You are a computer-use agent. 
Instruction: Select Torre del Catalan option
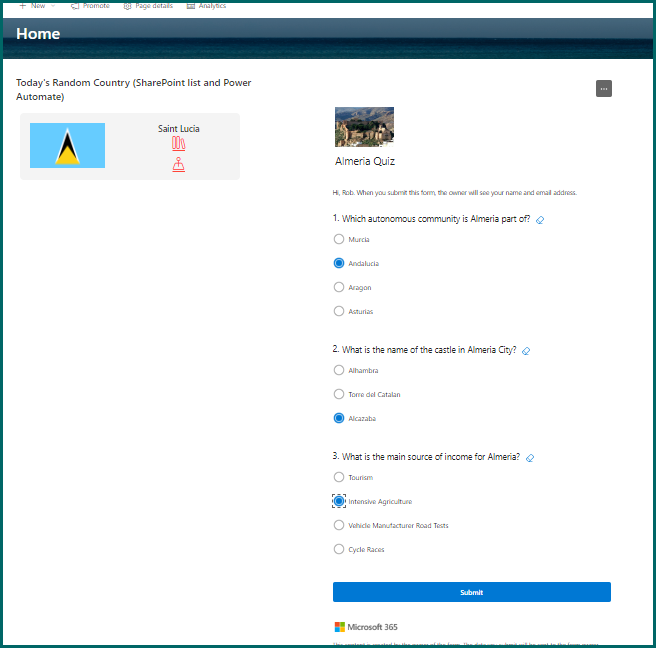[339, 394]
